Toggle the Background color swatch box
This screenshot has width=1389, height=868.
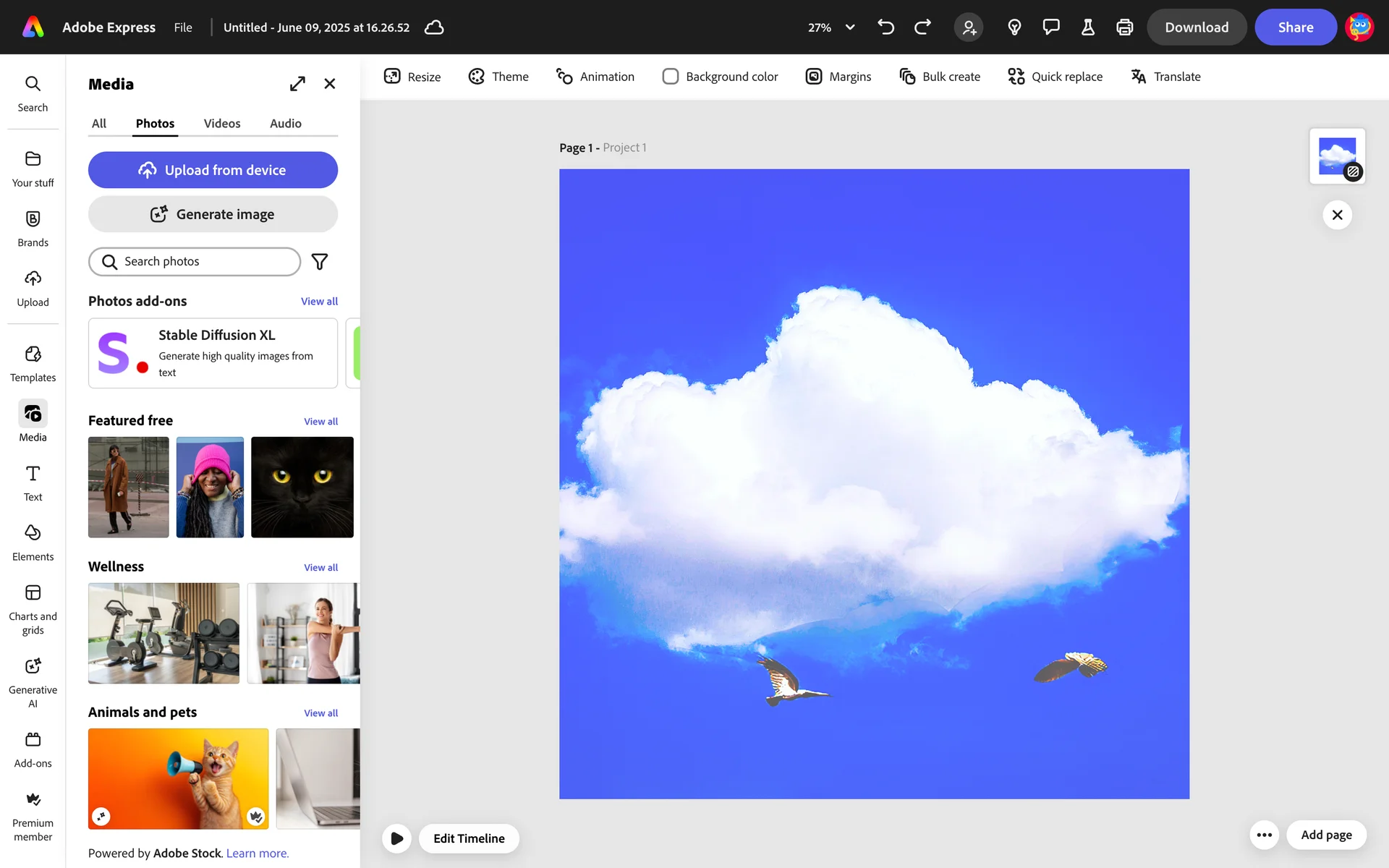tap(670, 77)
